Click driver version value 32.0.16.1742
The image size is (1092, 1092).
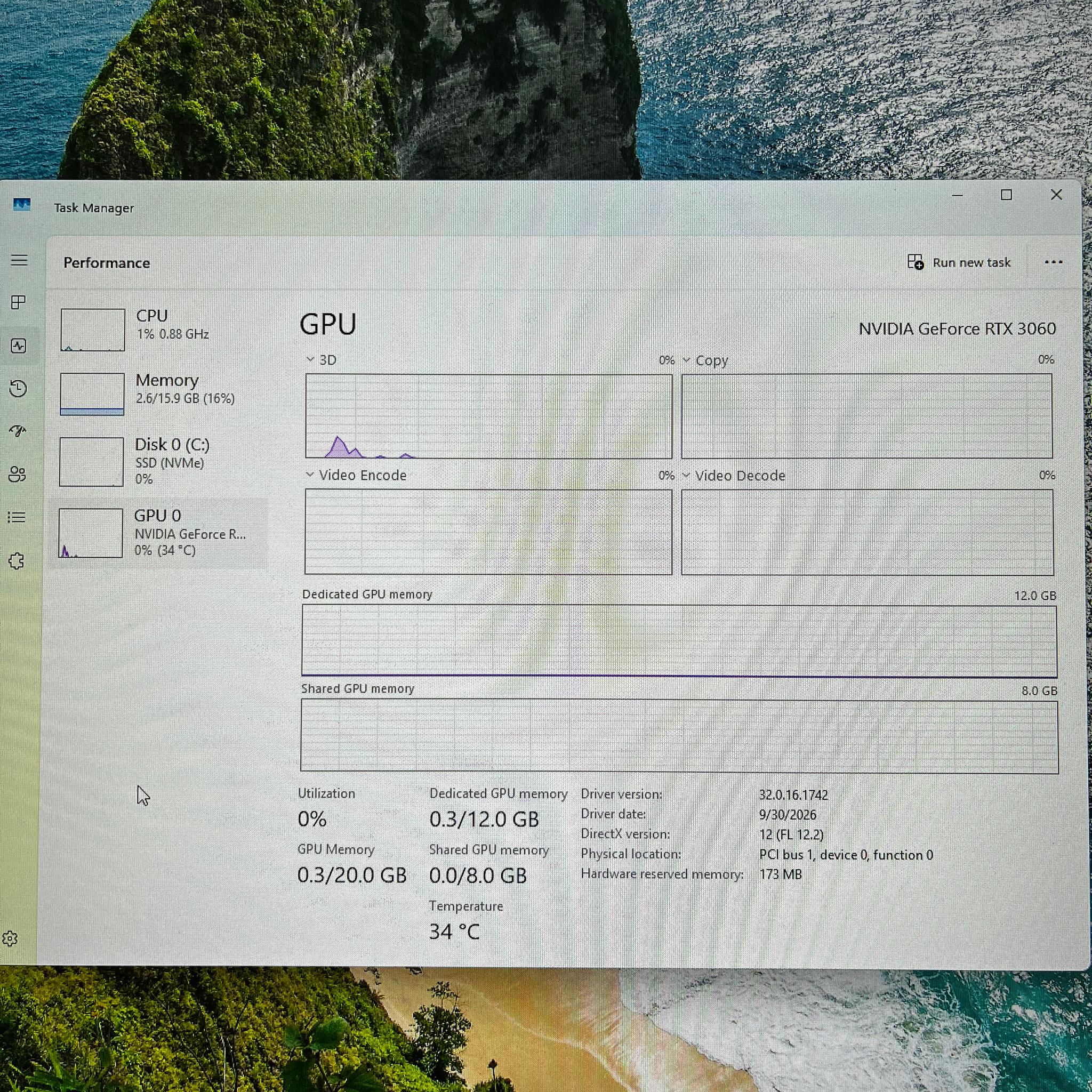point(793,794)
